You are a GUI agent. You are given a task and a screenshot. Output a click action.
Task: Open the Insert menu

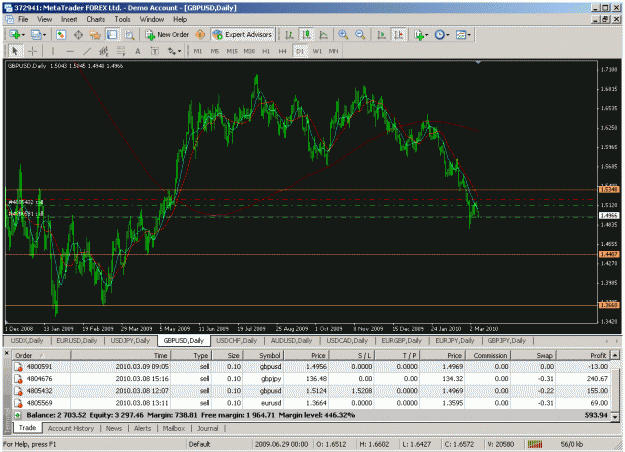pyautogui.click(x=69, y=19)
